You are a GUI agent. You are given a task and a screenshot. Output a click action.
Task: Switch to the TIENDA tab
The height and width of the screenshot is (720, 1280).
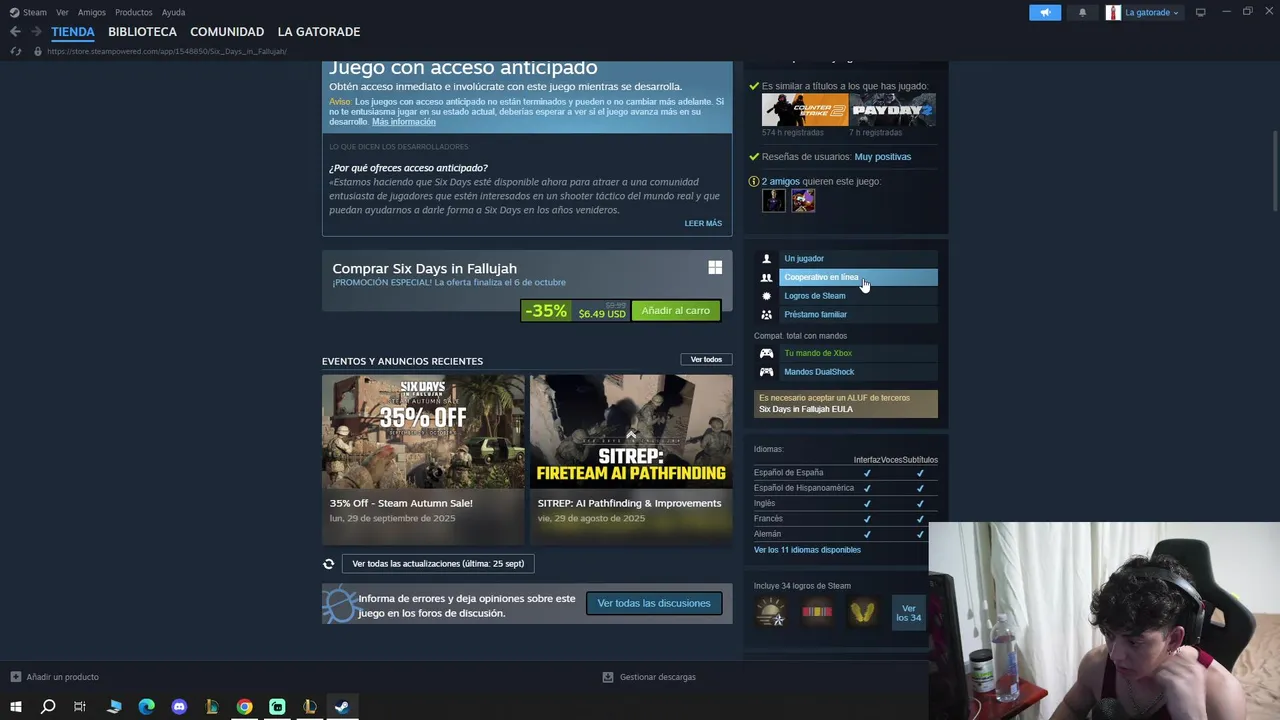click(73, 32)
